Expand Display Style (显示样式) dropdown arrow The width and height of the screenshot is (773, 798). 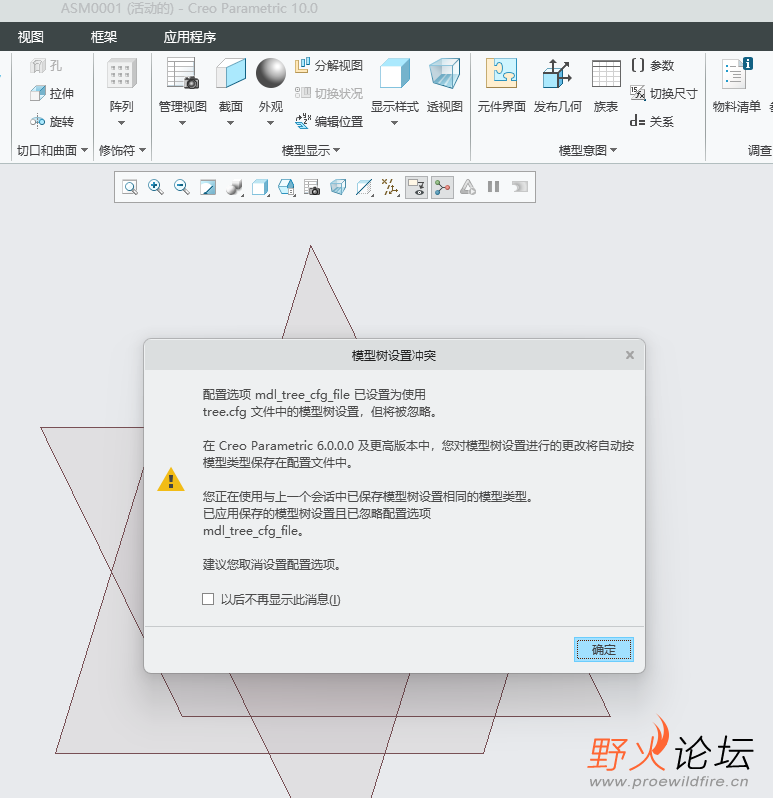[394, 123]
